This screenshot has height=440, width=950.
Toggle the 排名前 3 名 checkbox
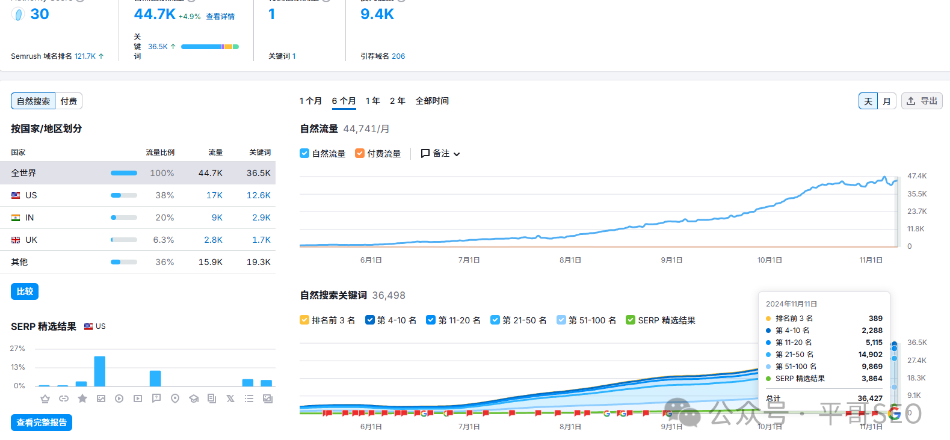point(305,320)
